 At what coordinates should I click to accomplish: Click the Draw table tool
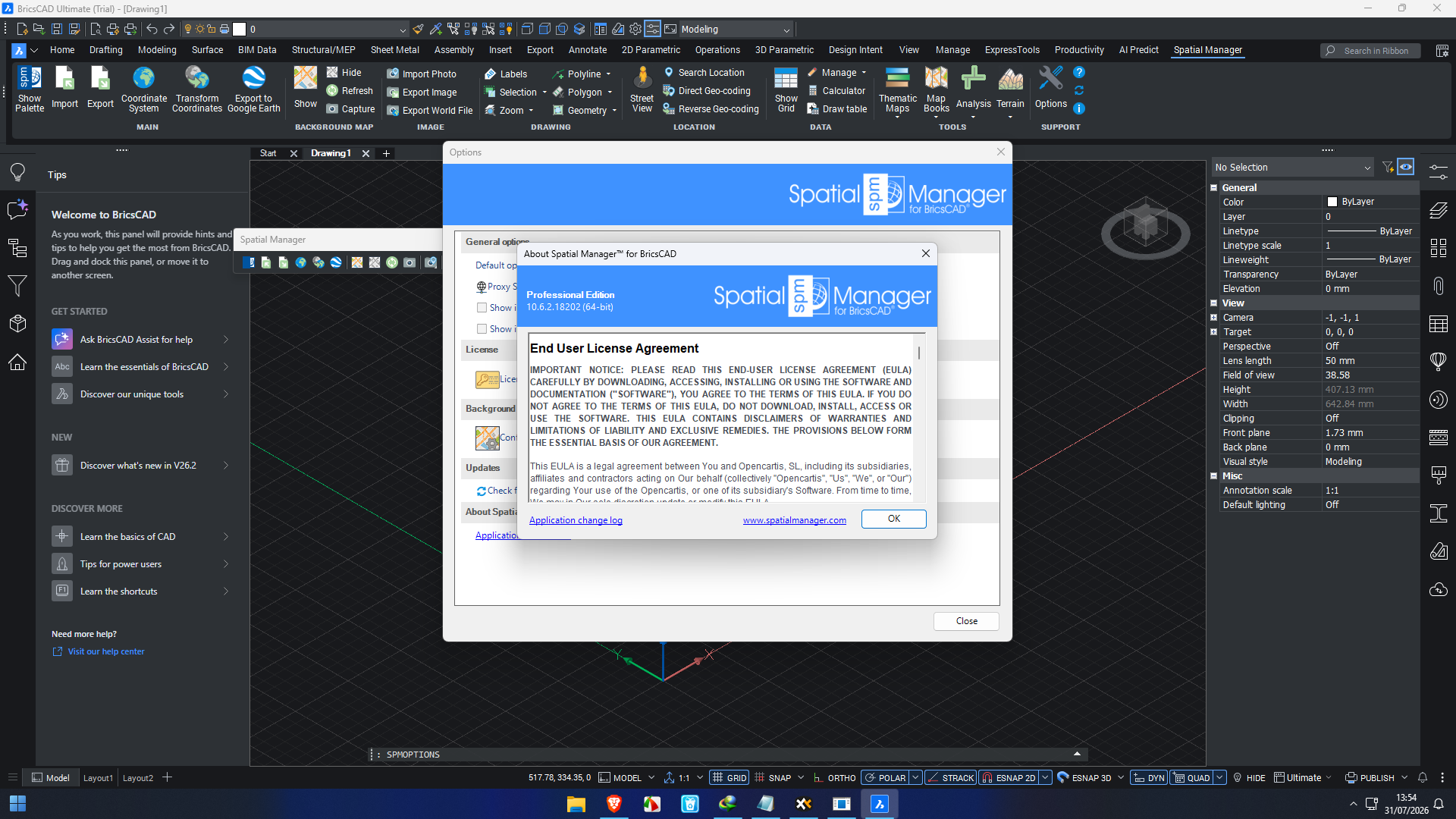tap(836, 108)
